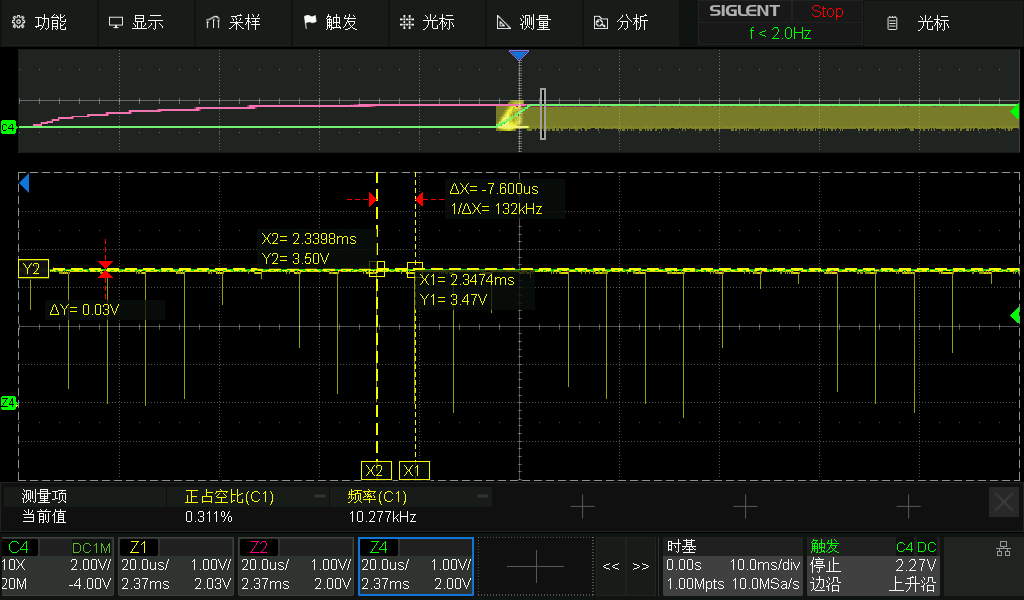Viewport: 1024px width, 600px height.
Task: Select the 频率(C1) measurement header
Action: click(377, 497)
